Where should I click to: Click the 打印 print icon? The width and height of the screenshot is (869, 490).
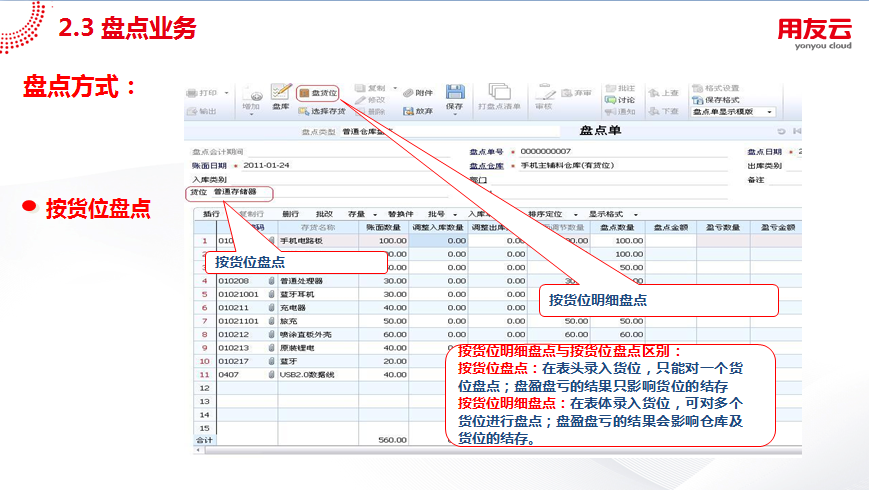click(x=192, y=93)
